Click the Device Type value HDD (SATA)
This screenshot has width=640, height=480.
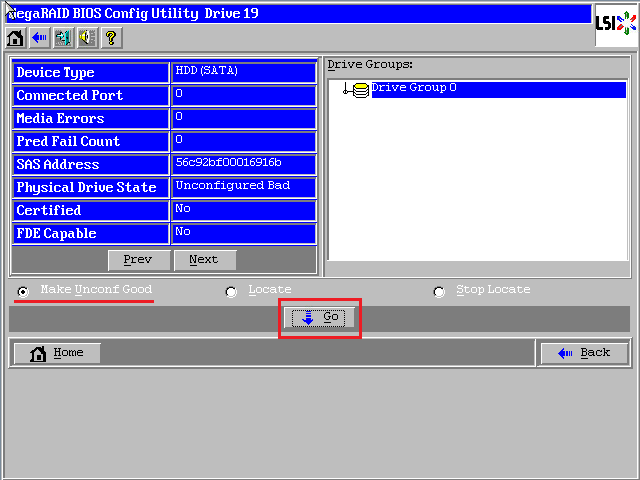244,72
